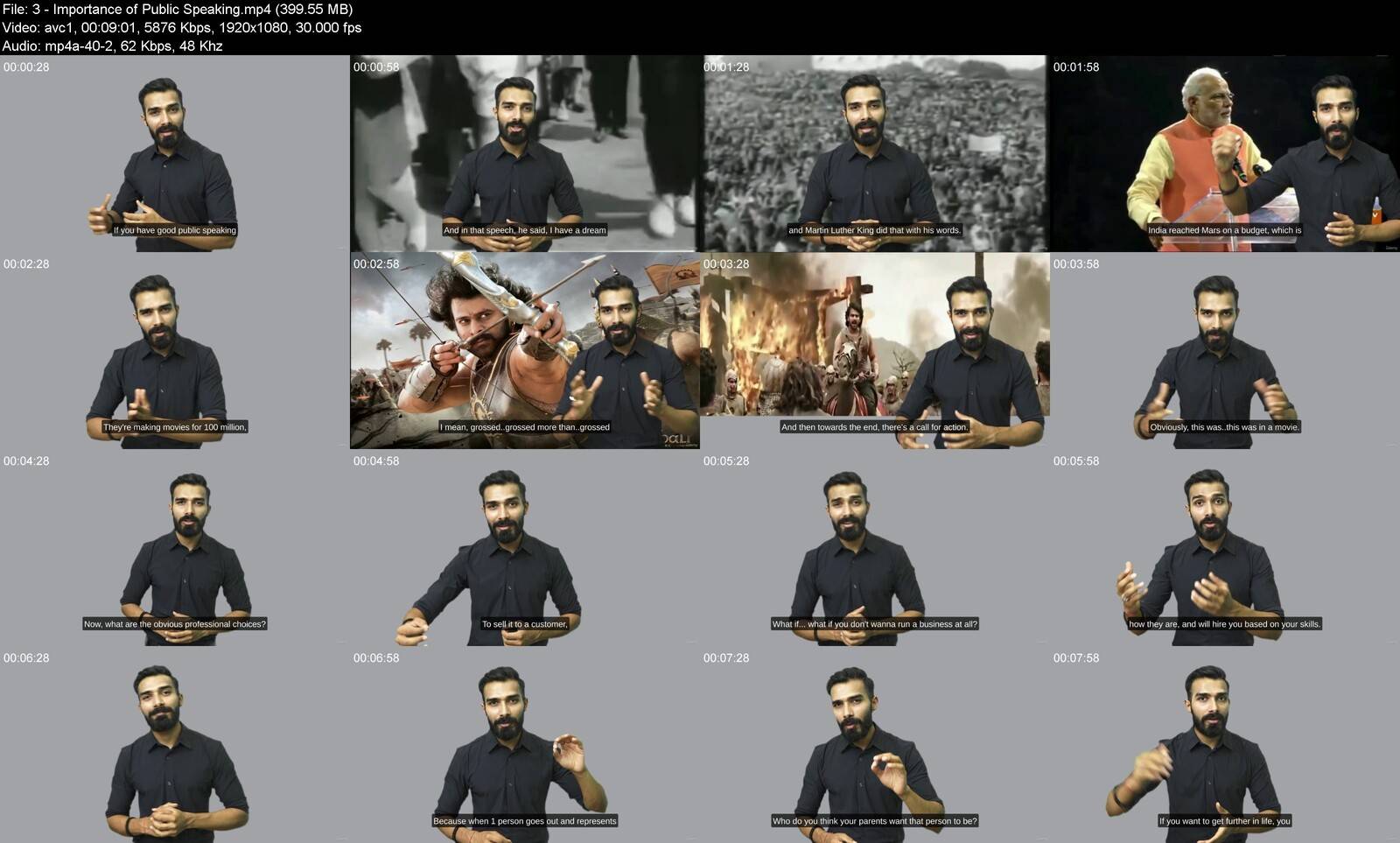Screen dimensions: 1400x843
Task: Select the subtitle mentioning "I have a dream"
Action: pos(525,230)
